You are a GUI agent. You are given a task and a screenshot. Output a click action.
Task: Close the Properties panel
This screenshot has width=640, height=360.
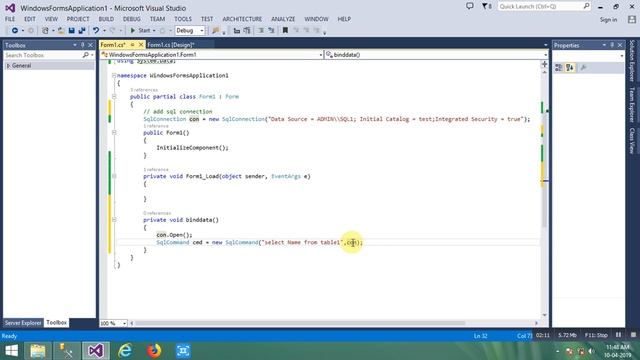[x=620, y=45]
